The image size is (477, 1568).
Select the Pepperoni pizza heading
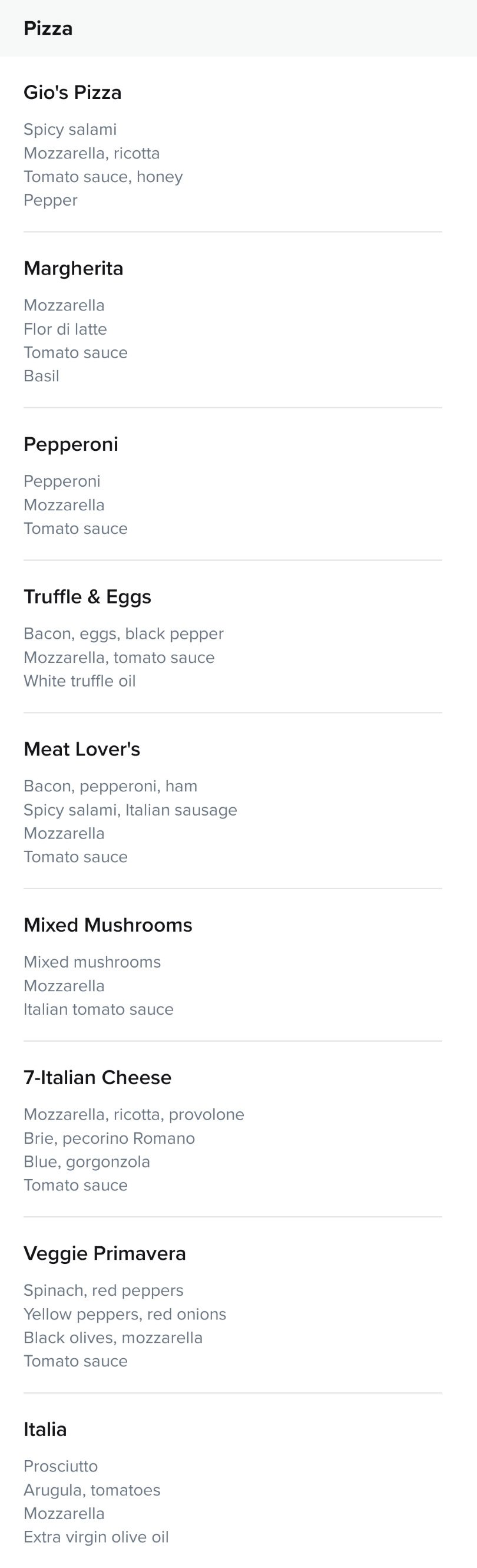pyautogui.click(x=71, y=444)
